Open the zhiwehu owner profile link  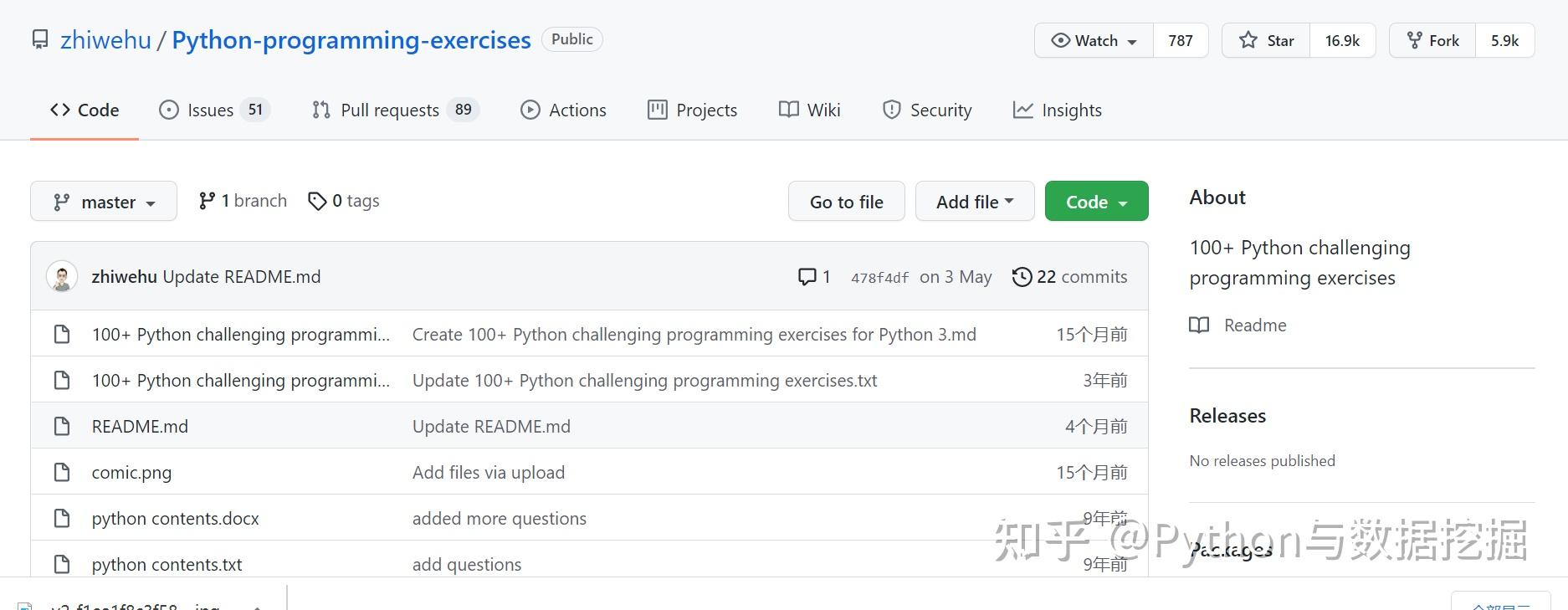pyautogui.click(x=105, y=40)
